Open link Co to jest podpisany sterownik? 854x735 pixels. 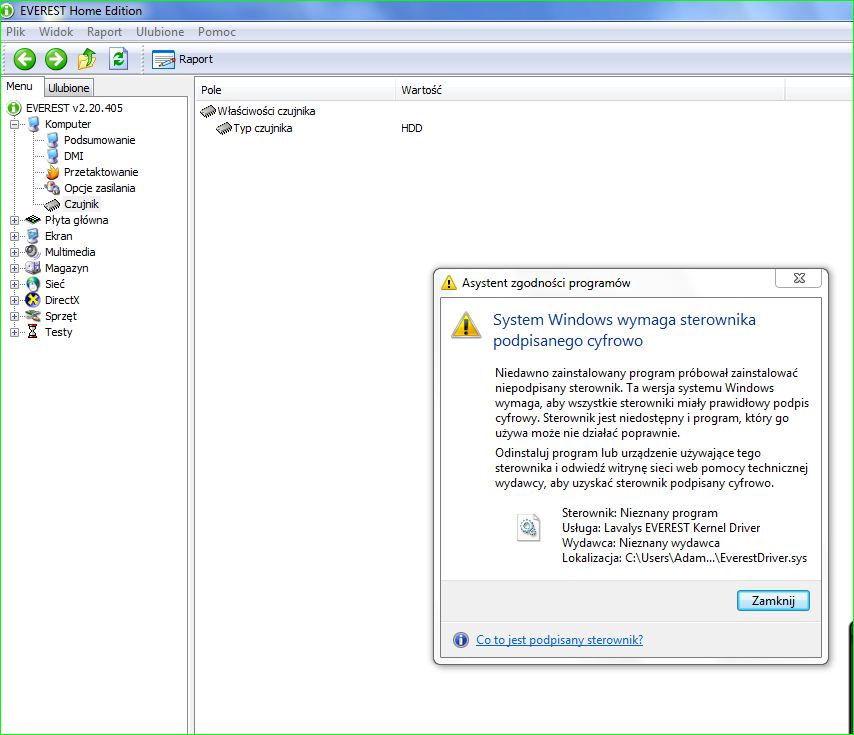click(x=559, y=640)
